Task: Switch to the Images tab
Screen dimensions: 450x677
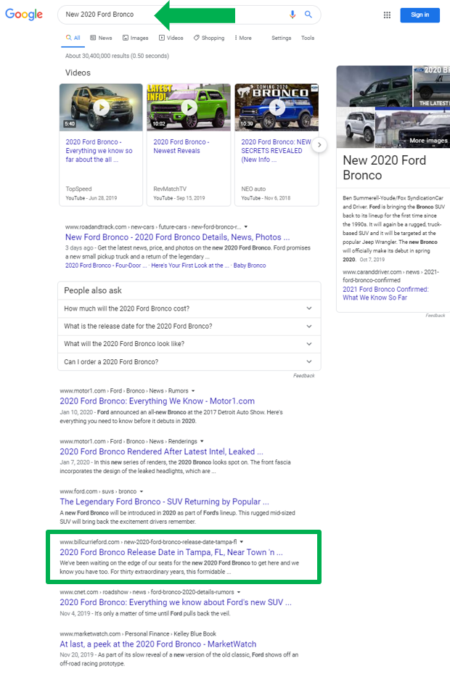Action: [135, 38]
